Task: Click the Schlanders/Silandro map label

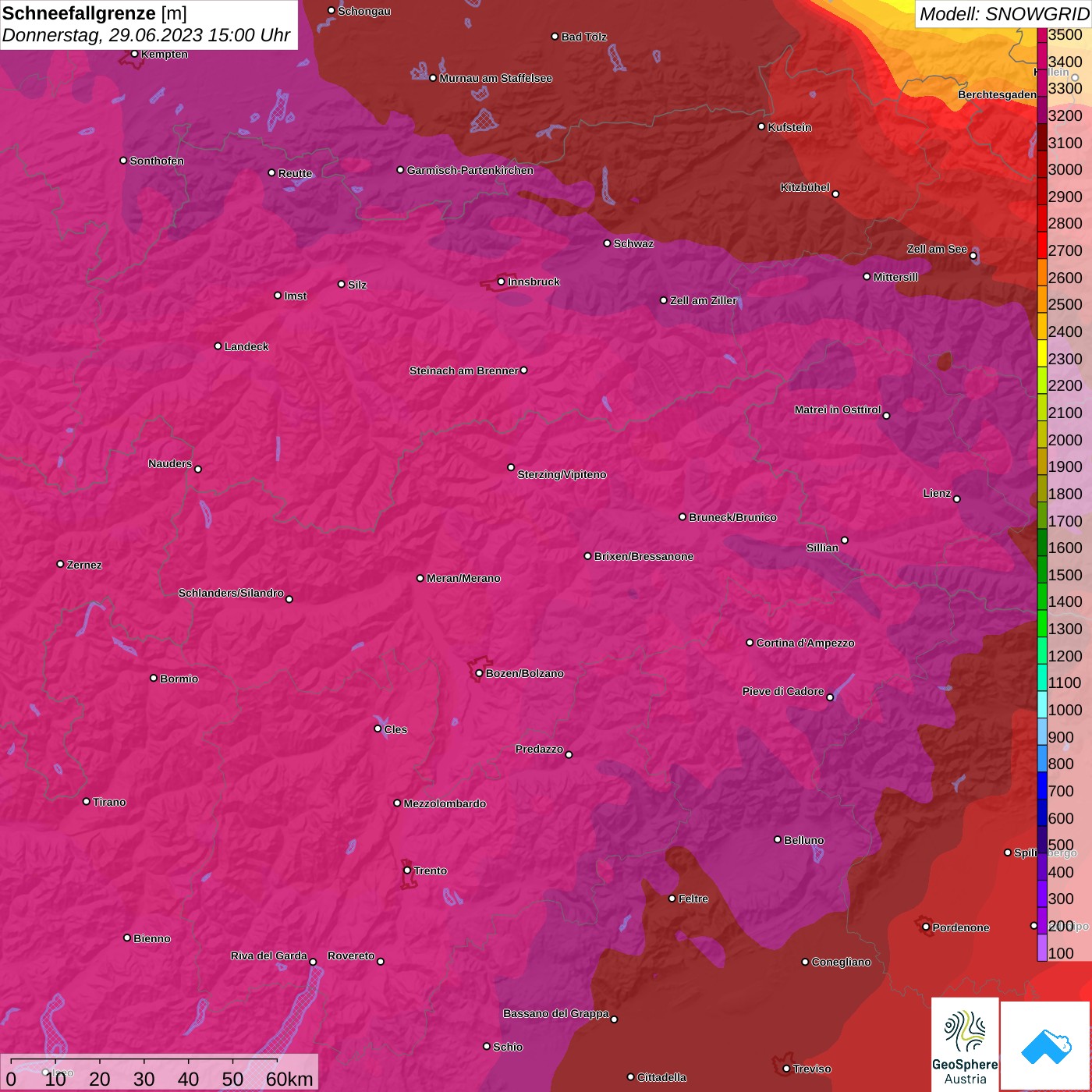Action: (231, 593)
